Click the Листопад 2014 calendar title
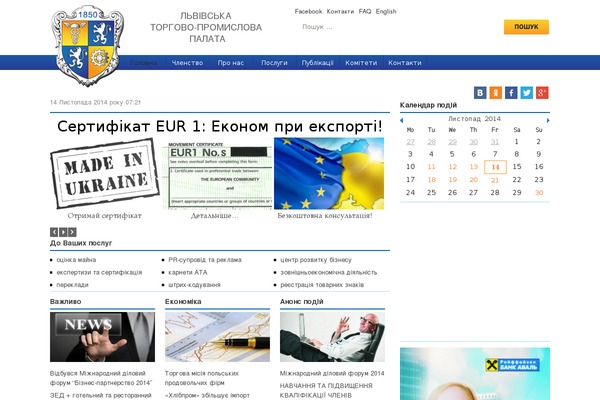Screen dimensions: 600x400 point(474,119)
